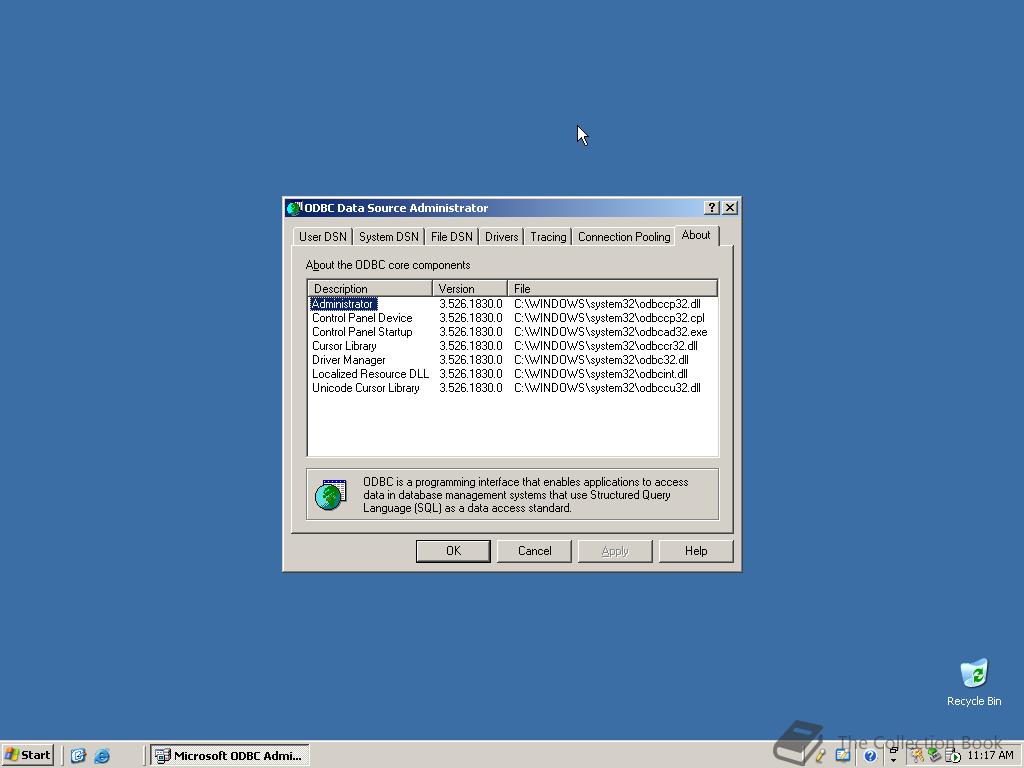
Task: Close the ODBC Data Source Administrator dialog
Action: click(x=730, y=208)
